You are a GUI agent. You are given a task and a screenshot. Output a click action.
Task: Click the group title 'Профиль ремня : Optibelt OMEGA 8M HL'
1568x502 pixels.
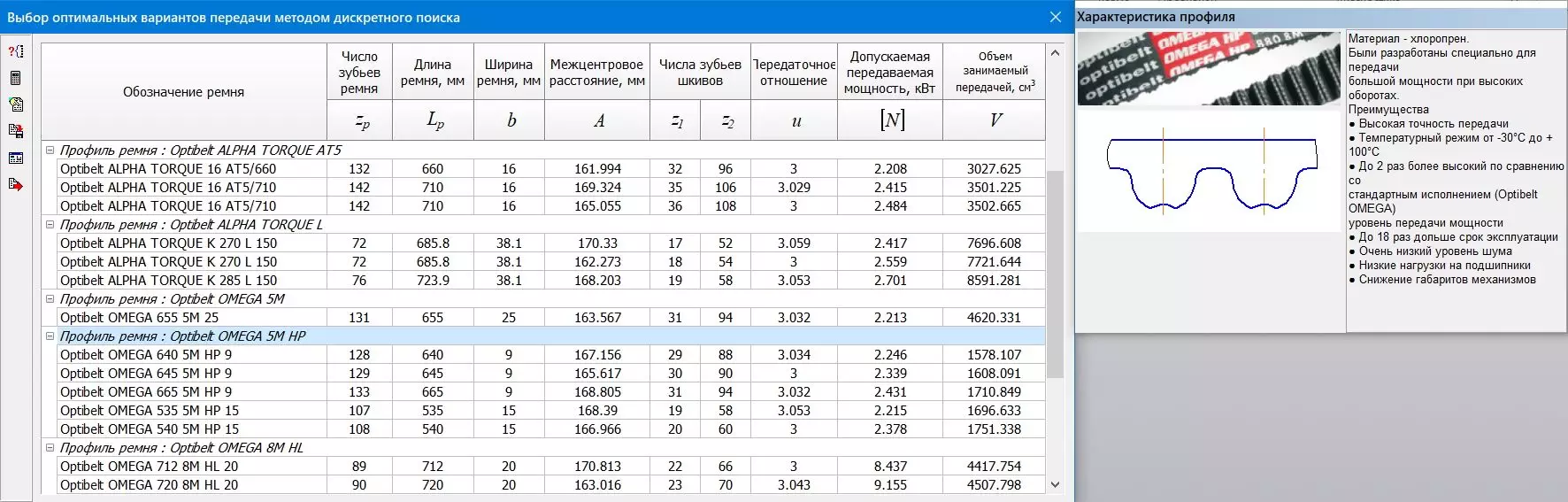pyautogui.click(x=181, y=448)
